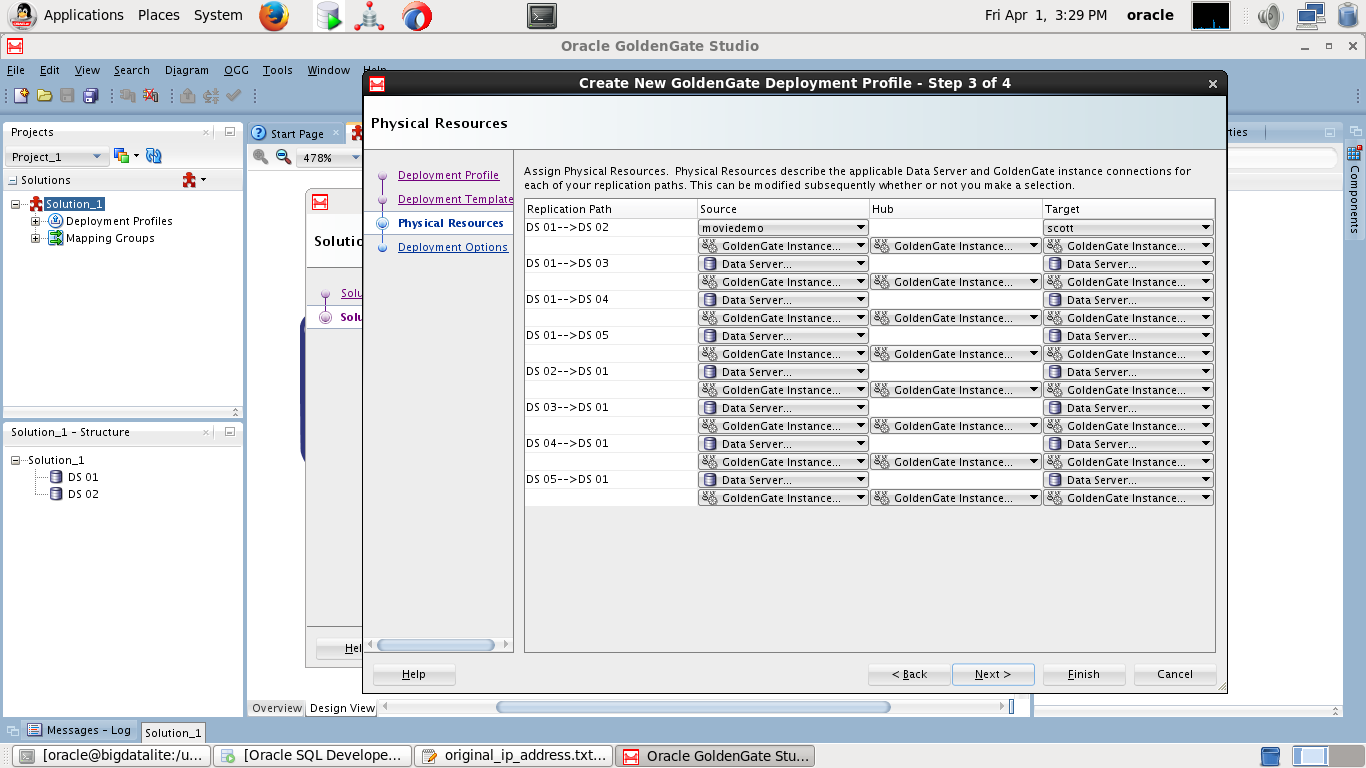
Task: Open the moviedemo source dropdown for DS 01-->DS 02
Action: pyautogui.click(x=783, y=228)
